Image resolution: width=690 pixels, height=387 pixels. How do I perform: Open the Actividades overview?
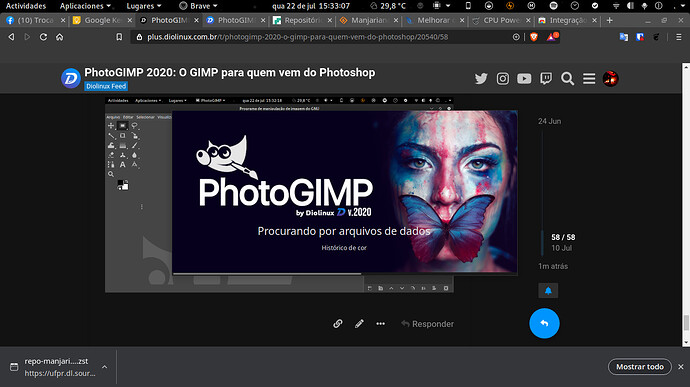tap(26, 6)
